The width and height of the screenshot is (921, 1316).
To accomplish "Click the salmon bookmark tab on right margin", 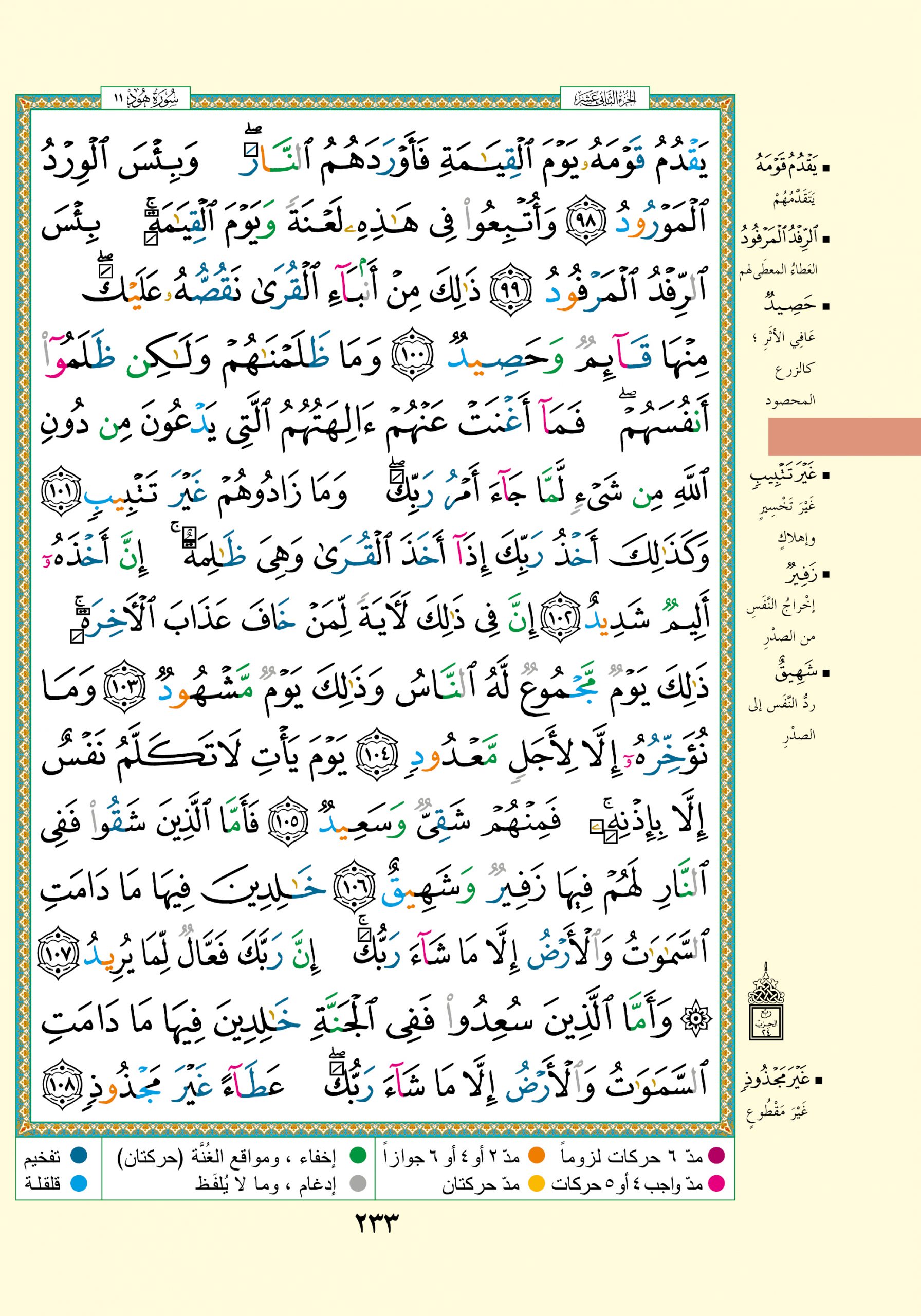I will click(x=843, y=437).
